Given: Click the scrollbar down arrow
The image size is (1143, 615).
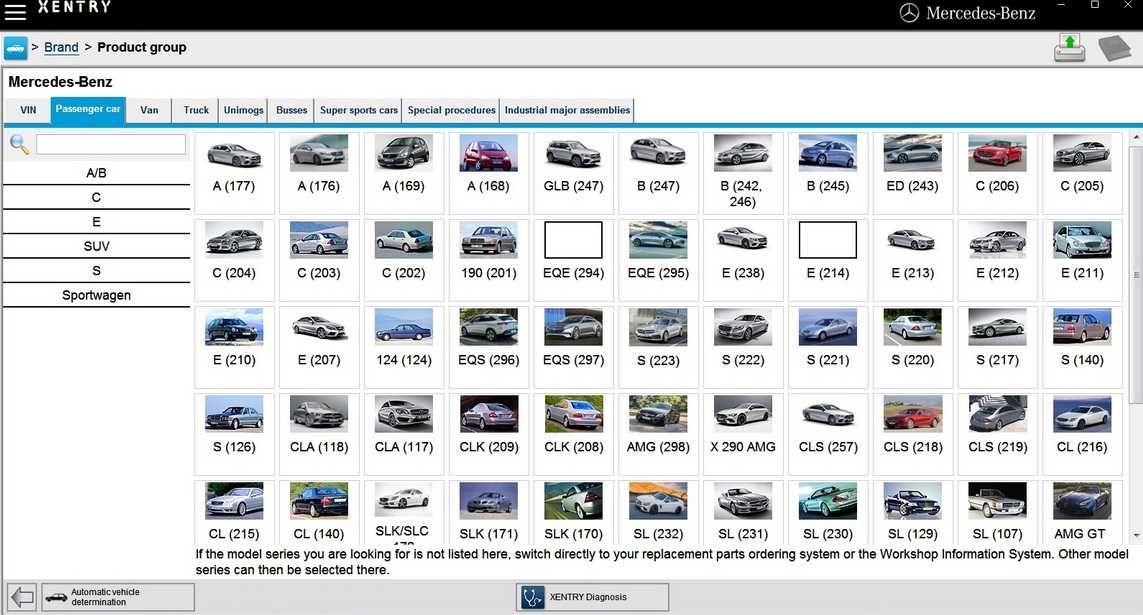Looking at the screenshot, I should click(1136, 536).
